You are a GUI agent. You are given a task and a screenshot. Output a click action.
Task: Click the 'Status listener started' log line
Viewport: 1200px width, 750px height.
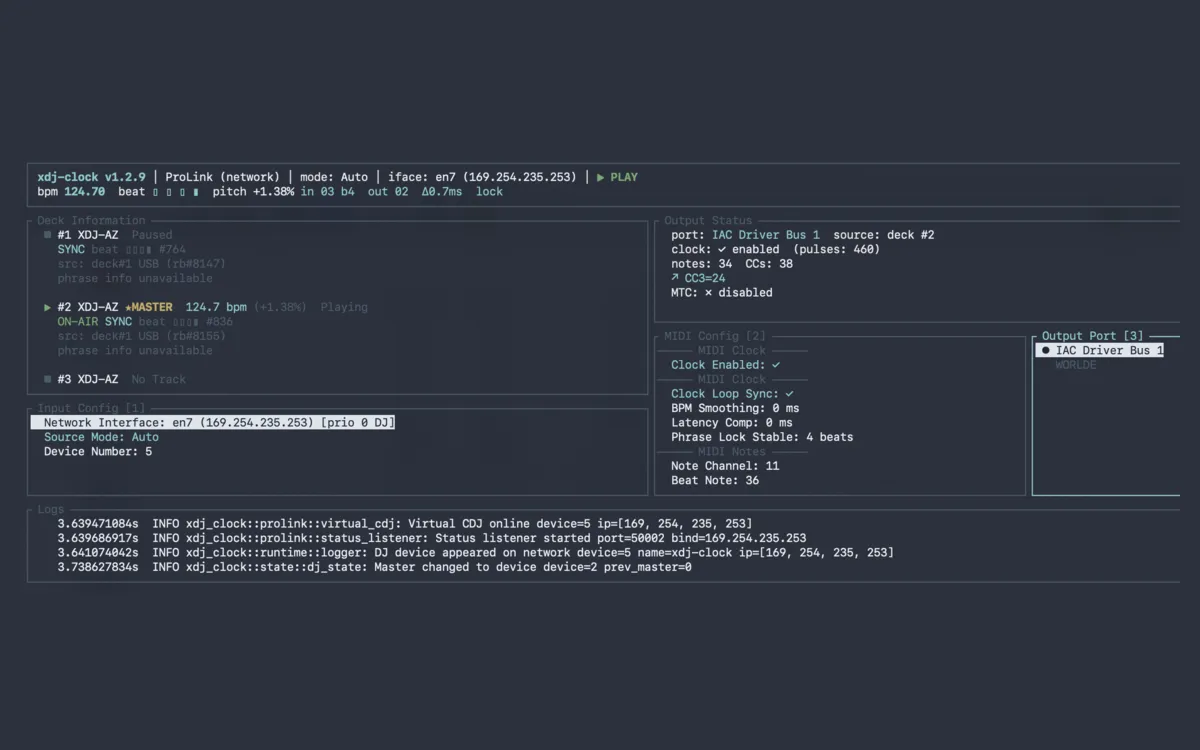[x=432, y=538]
